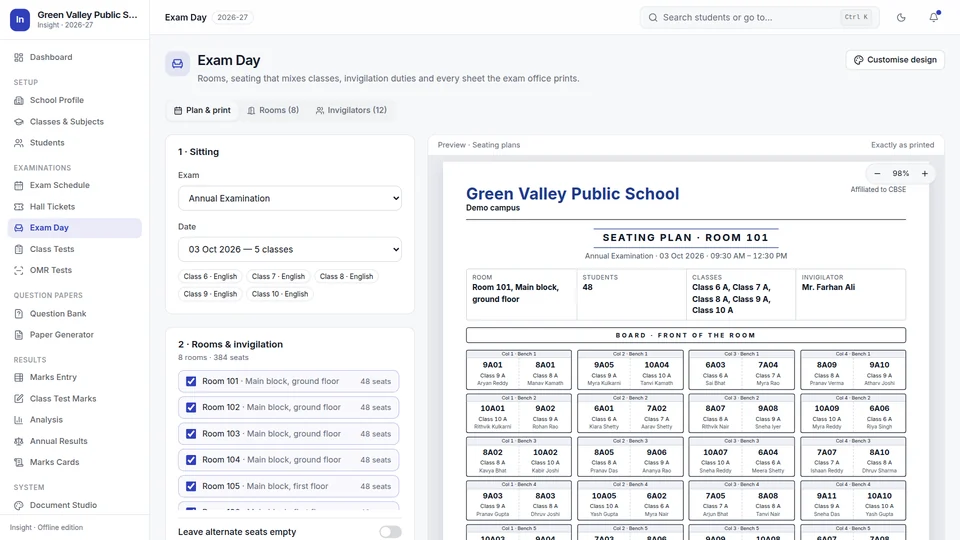Image resolution: width=960 pixels, height=540 pixels.
Task: Toggle dark mode with moon icon
Action: pyautogui.click(x=901, y=18)
